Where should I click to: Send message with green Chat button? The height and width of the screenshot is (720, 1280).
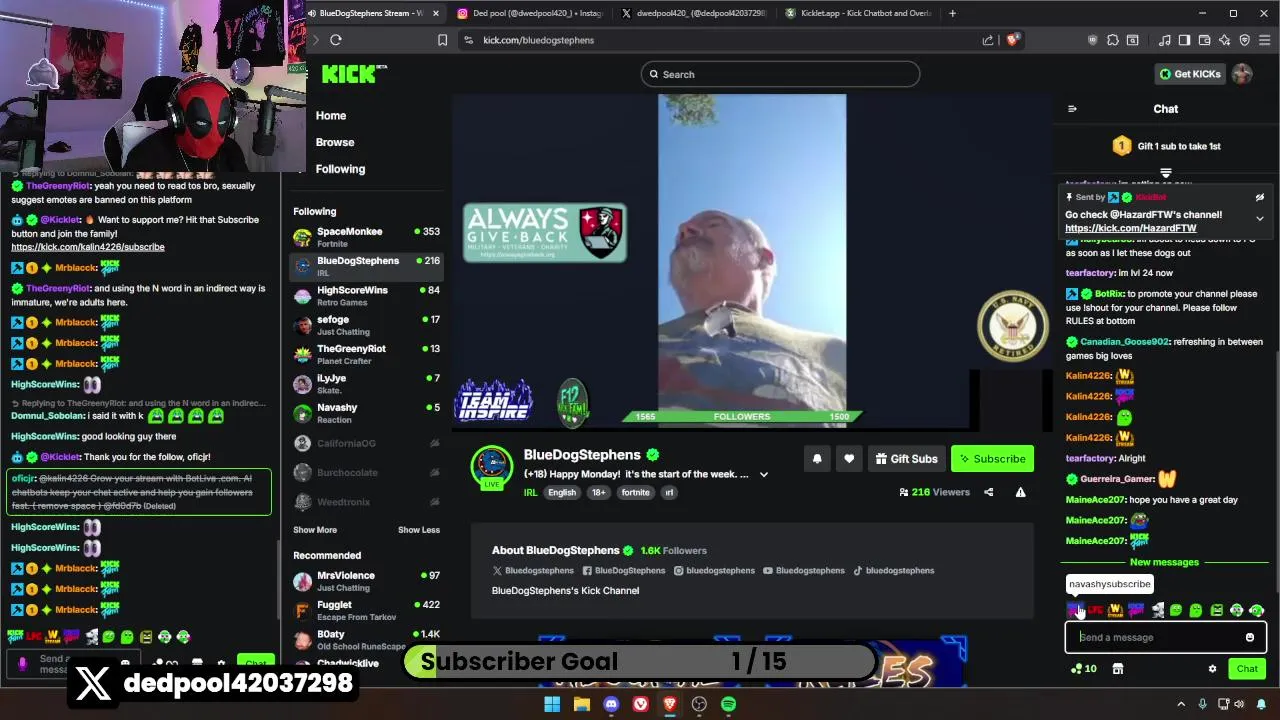tap(1247, 669)
